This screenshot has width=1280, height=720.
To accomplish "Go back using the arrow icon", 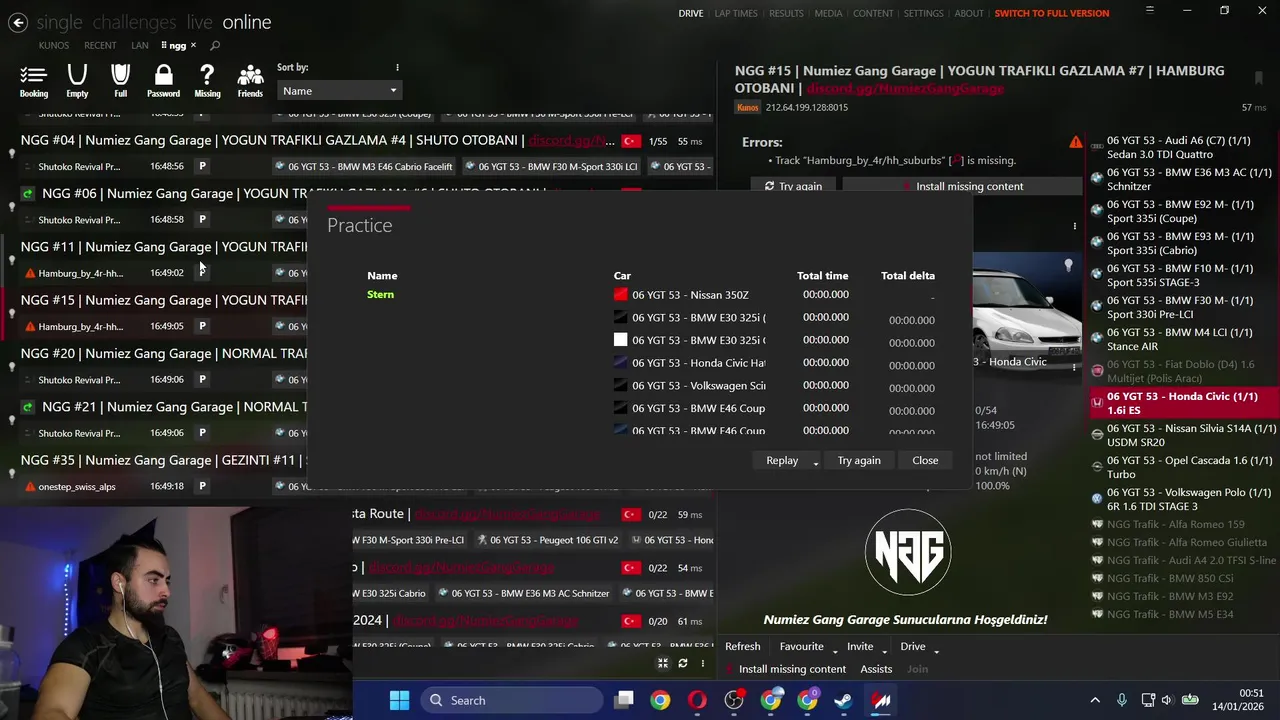I will [18, 22].
